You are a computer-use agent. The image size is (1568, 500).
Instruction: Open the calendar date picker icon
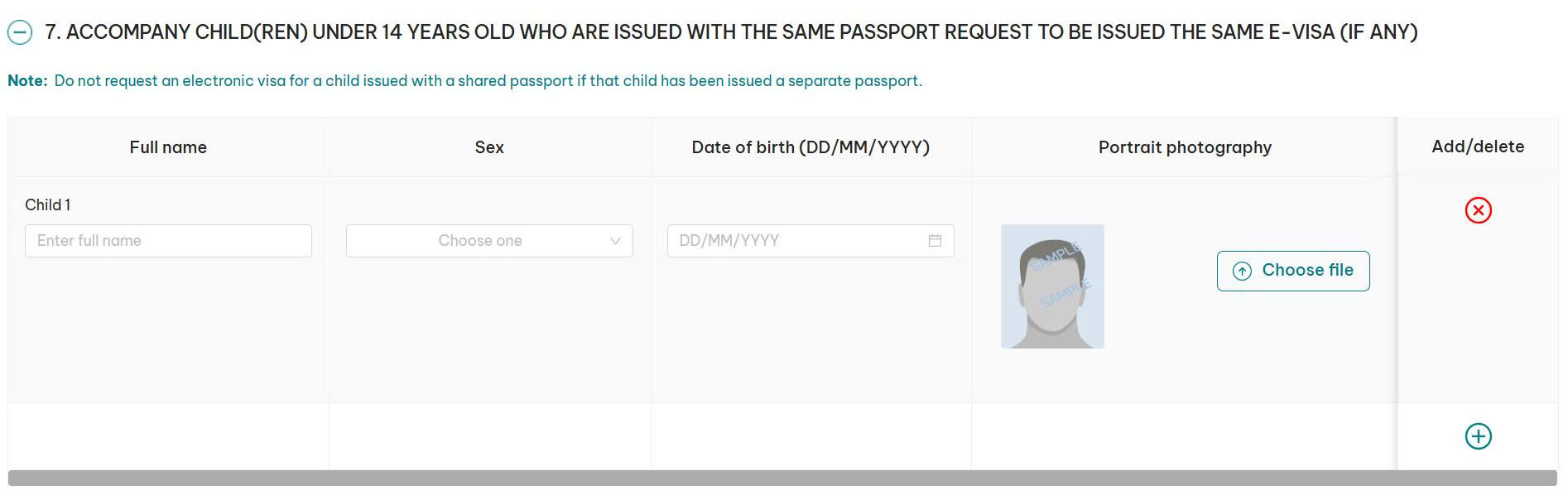click(x=935, y=241)
